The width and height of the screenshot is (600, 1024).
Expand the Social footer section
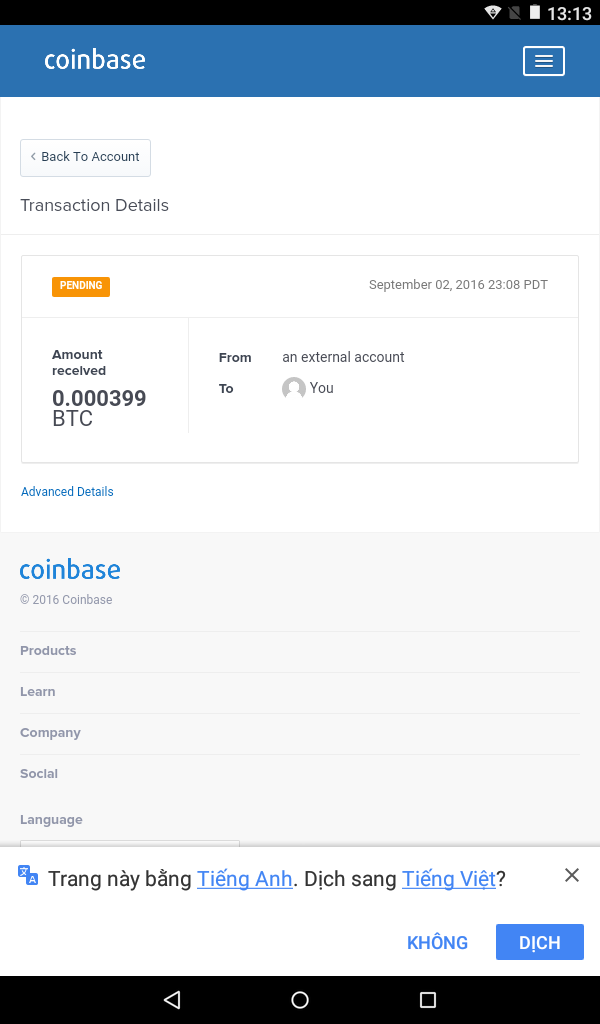(39, 774)
